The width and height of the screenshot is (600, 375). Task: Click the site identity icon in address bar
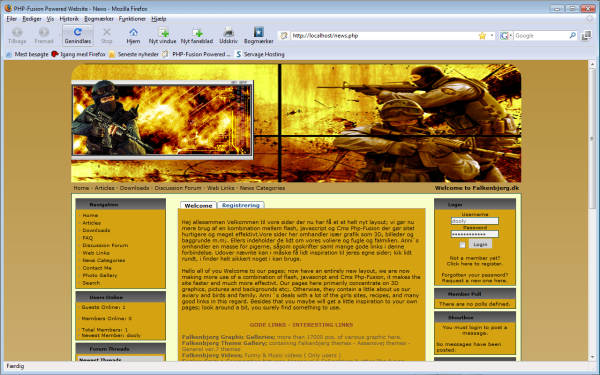pos(284,36)
